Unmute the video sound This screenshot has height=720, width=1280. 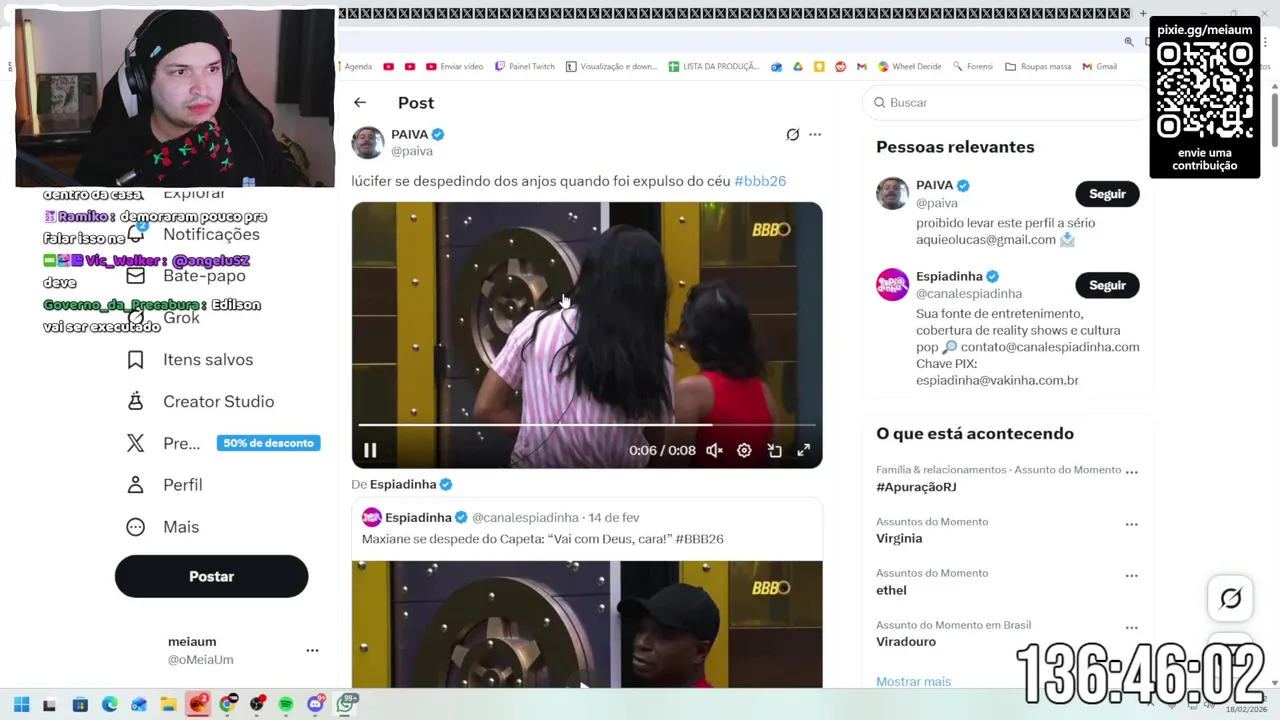coord(714,451)
